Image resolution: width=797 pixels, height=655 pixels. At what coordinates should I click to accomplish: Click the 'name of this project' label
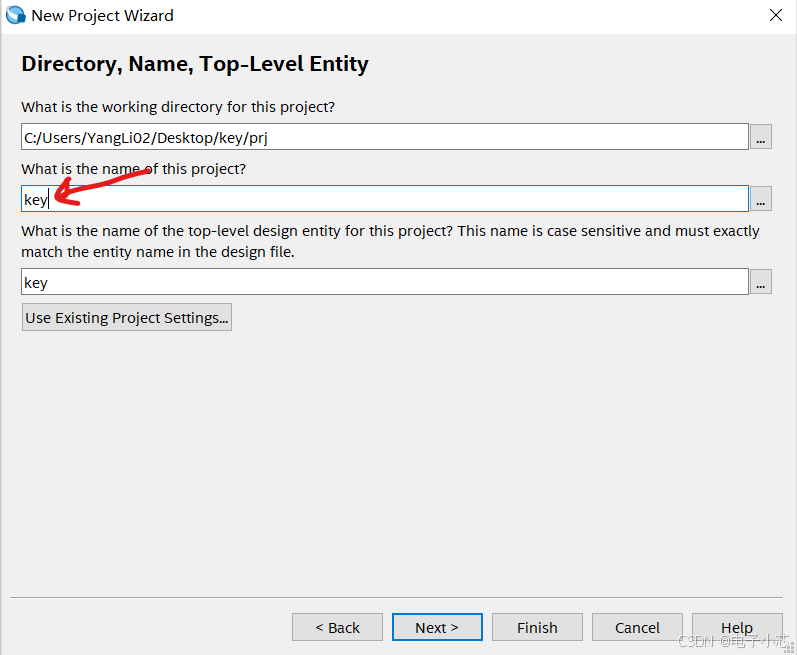[133, 169]
